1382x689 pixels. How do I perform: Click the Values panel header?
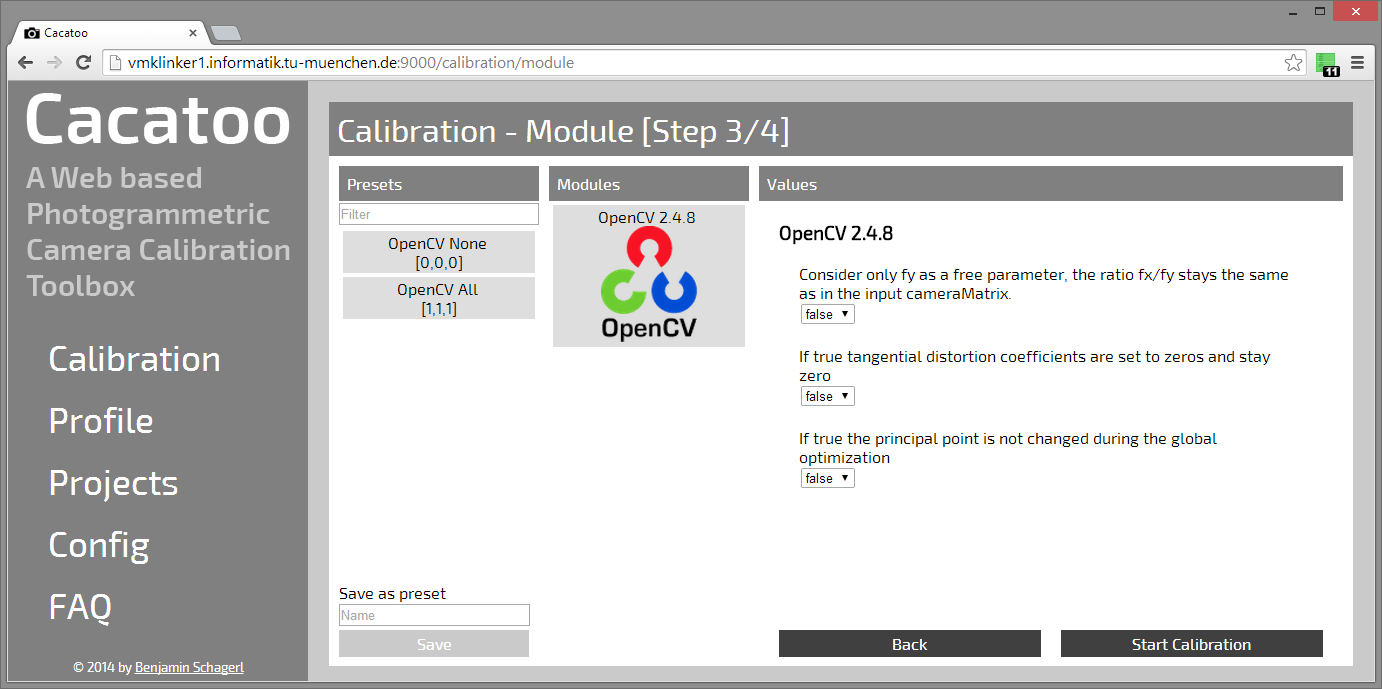[1051, 184]
